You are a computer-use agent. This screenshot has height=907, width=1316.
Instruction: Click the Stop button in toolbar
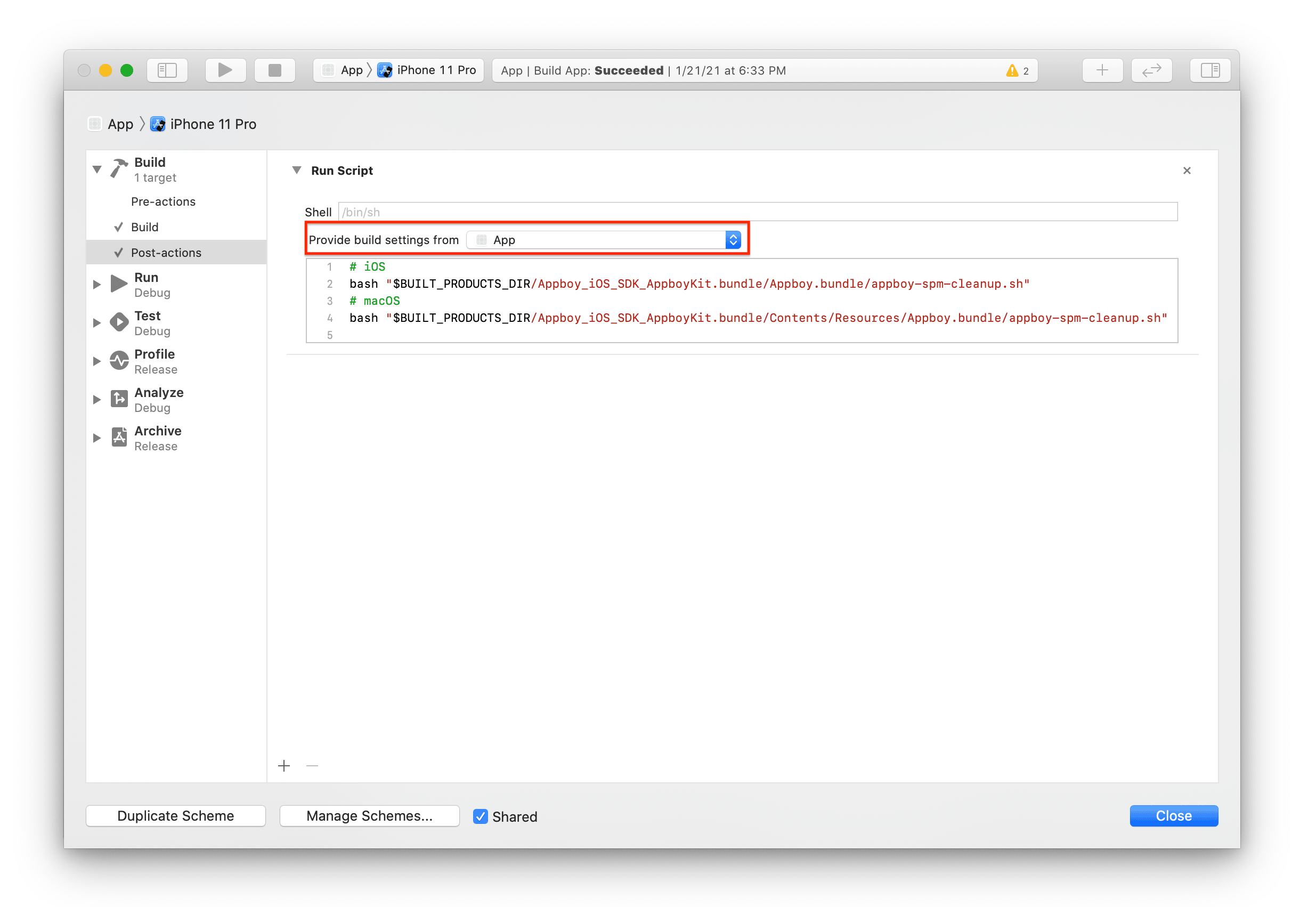(x=274, y=70)
